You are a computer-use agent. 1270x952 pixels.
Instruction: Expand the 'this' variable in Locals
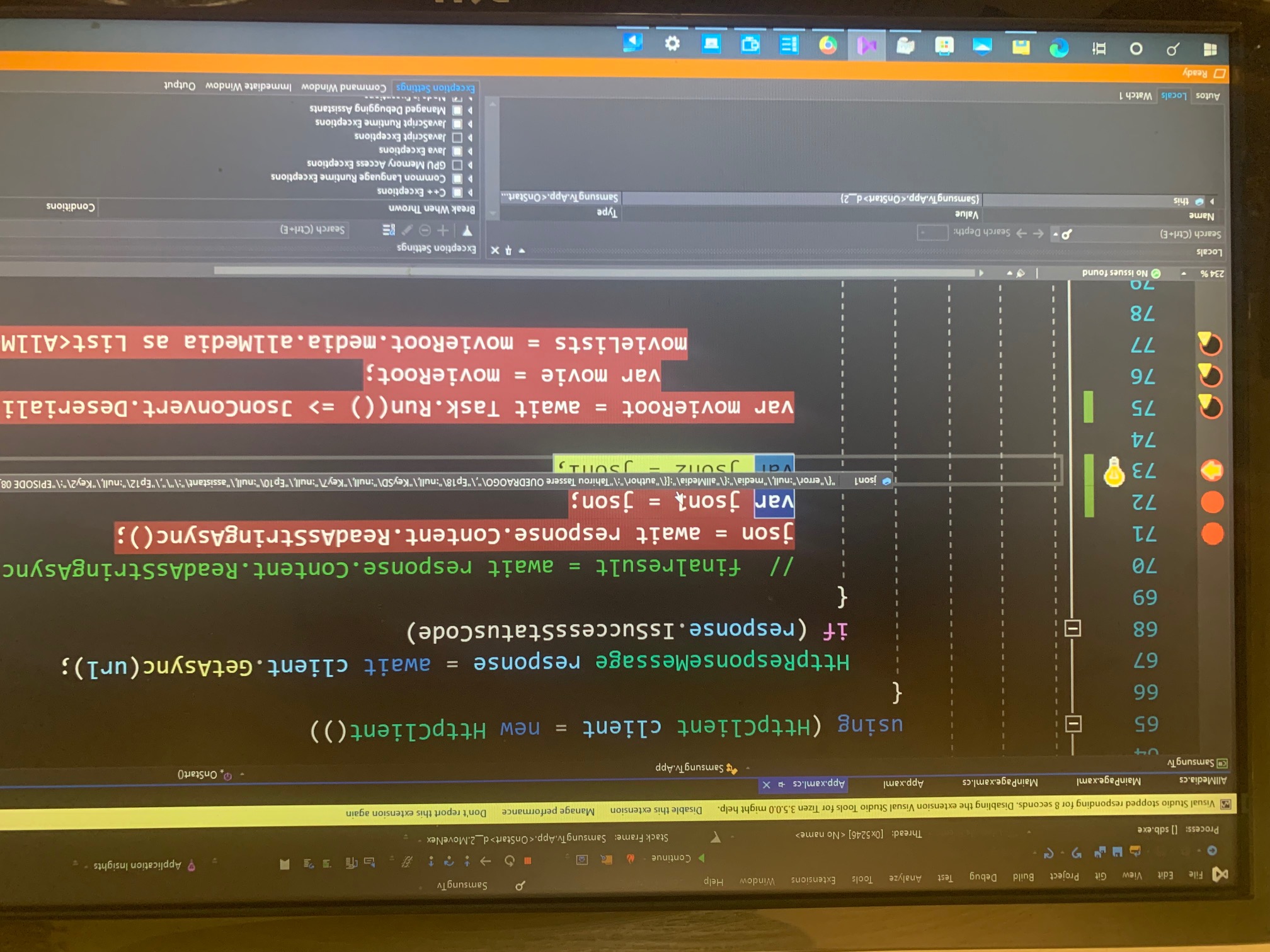click(1211, 201)
